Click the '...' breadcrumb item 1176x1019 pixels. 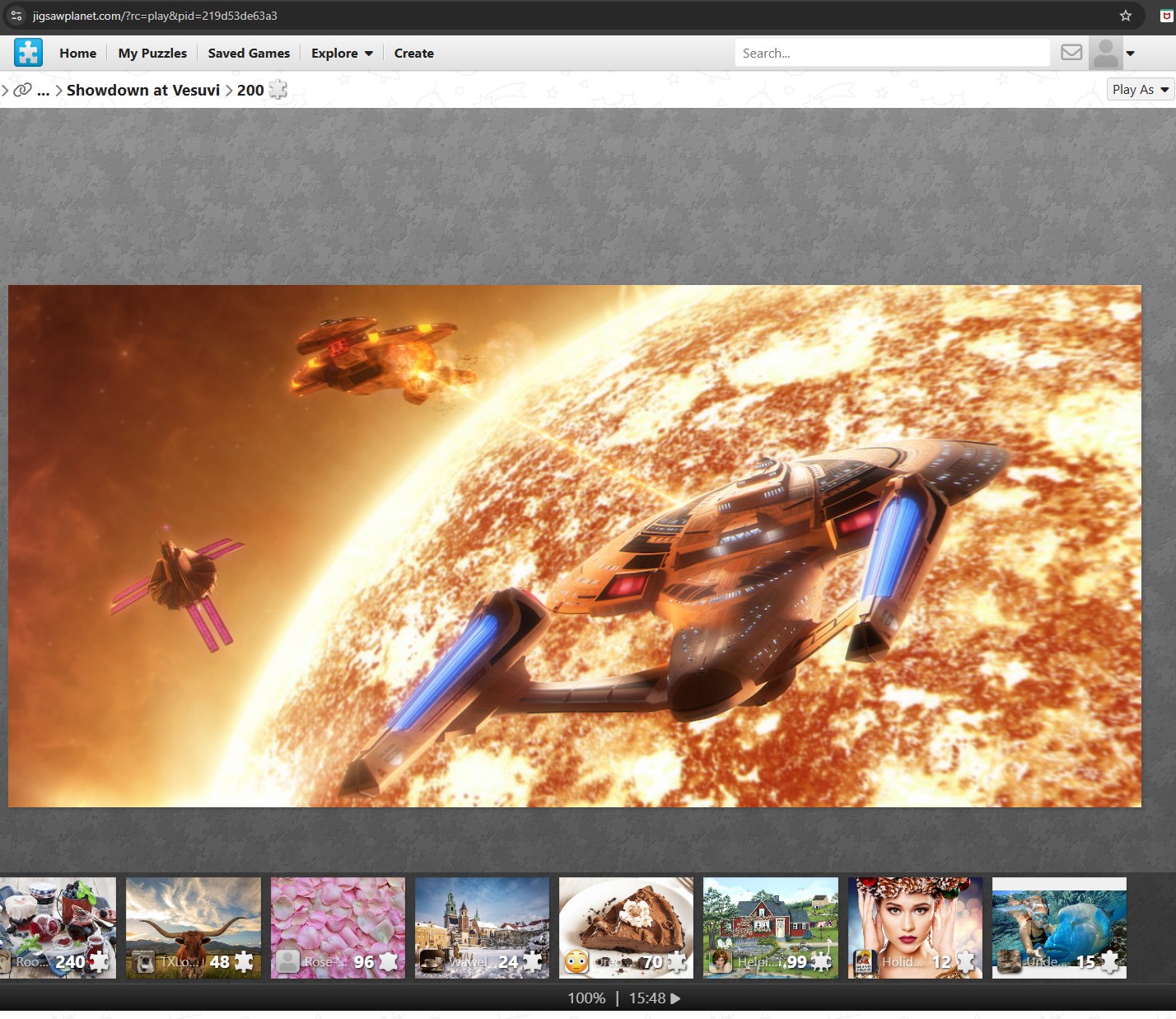click(x=44, y=91)
